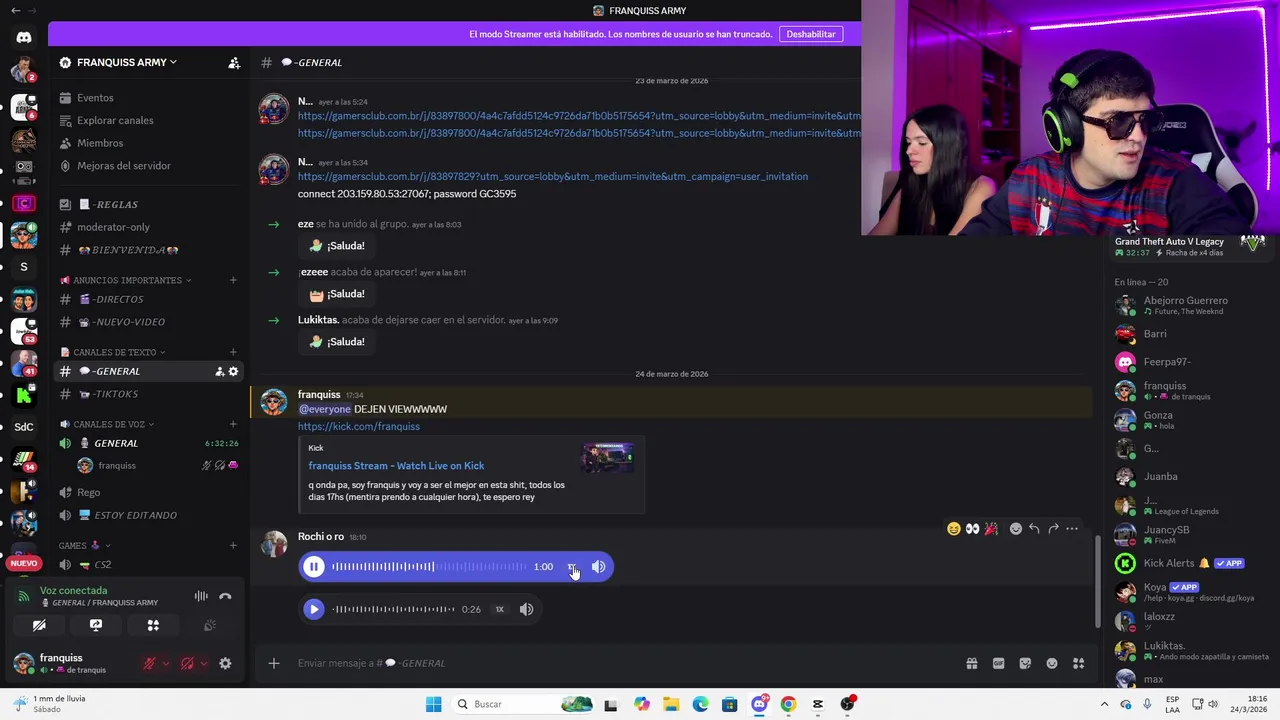Open franquiss Stream - Watch Live on Kick
Screen dimensions: 1280x720
pos(396,466)
